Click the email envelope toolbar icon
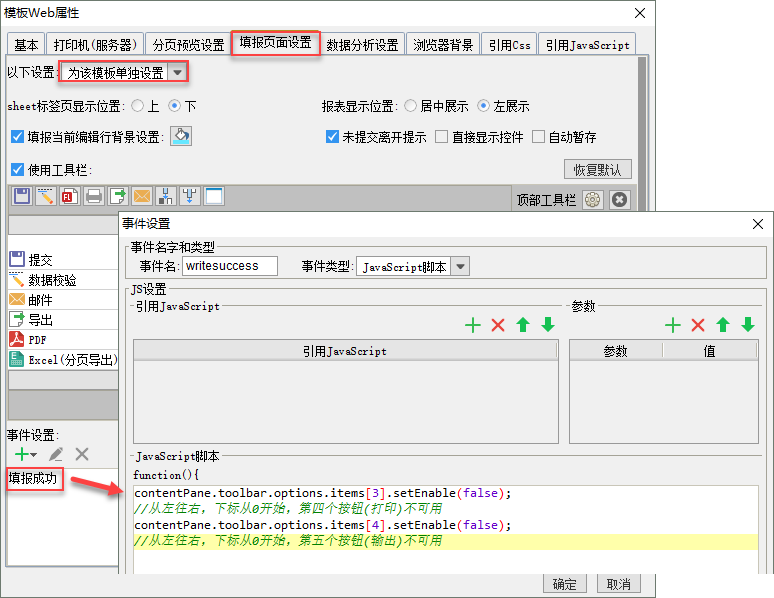Image resolution: width=774 pixels, height=598 pixels. coord(142,196)
